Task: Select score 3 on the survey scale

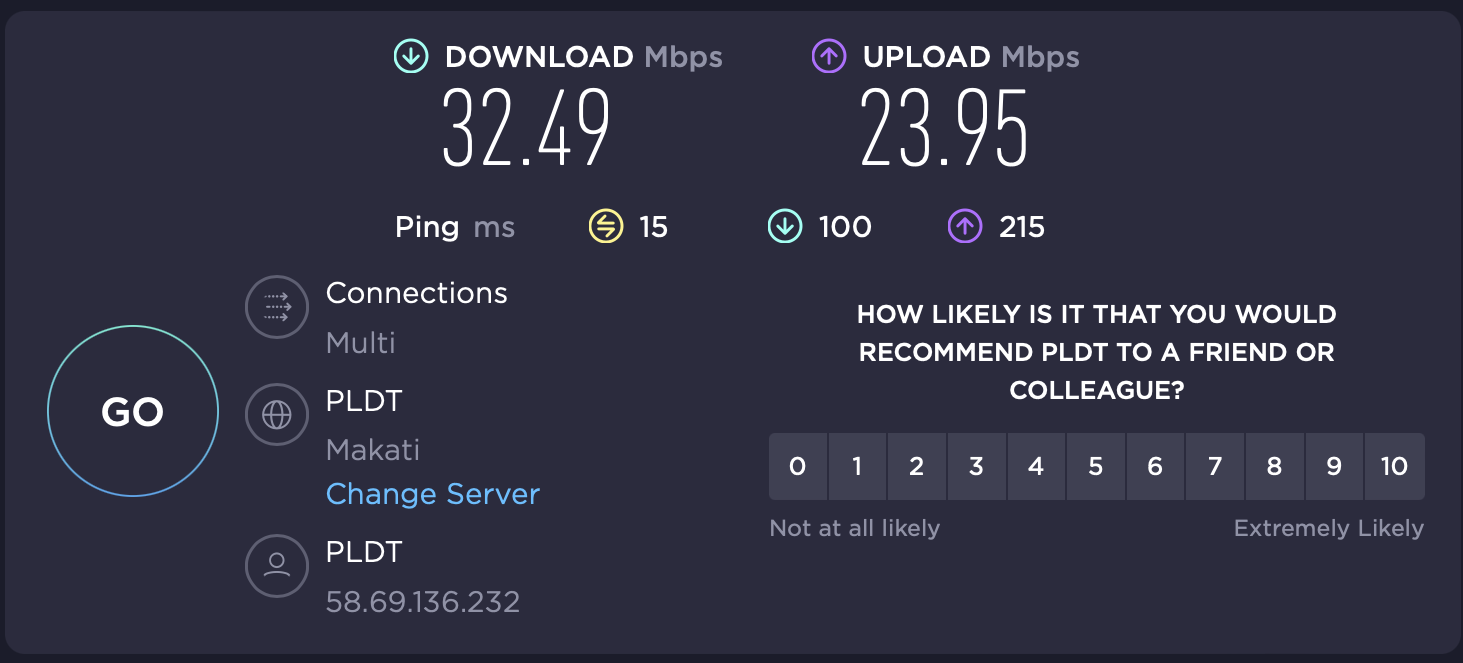Action: coord(976,466)
